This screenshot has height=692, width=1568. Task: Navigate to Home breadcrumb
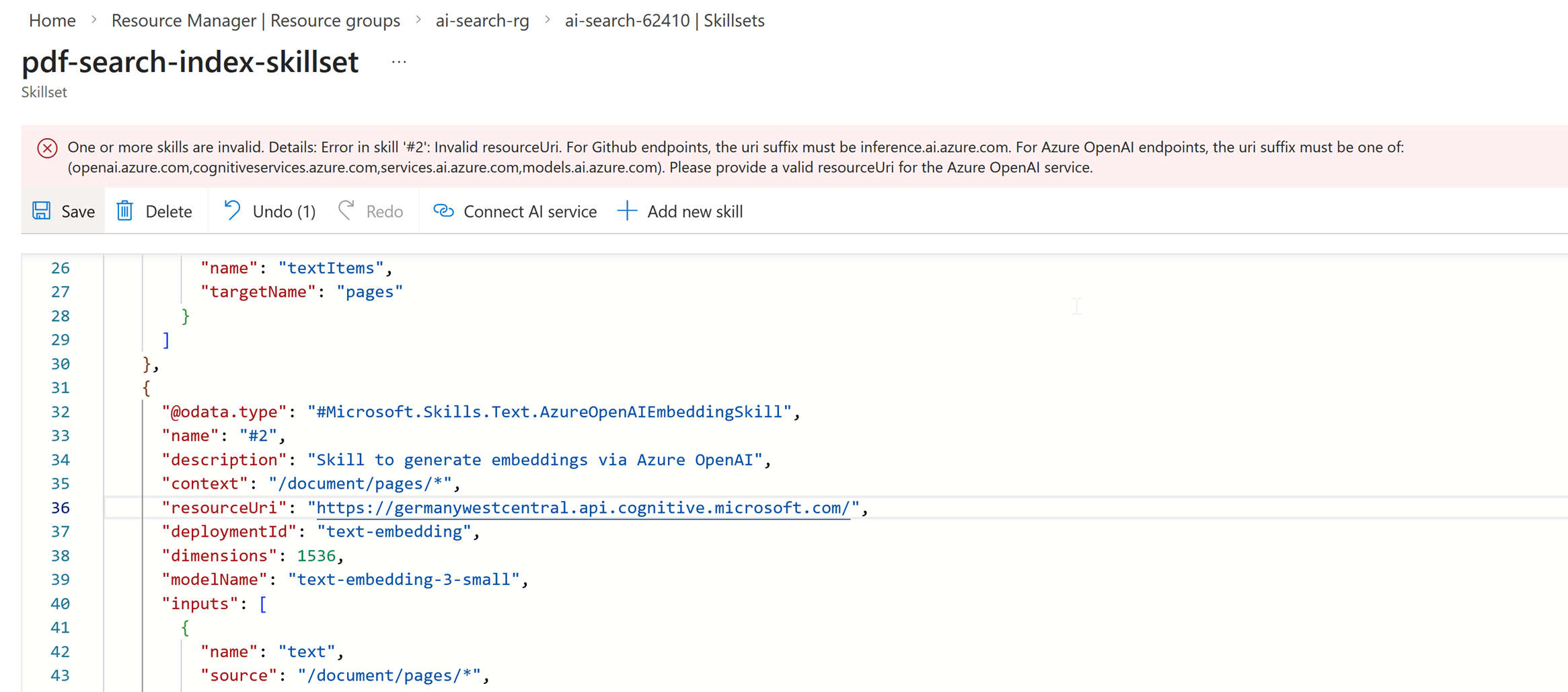pos(51,20)
